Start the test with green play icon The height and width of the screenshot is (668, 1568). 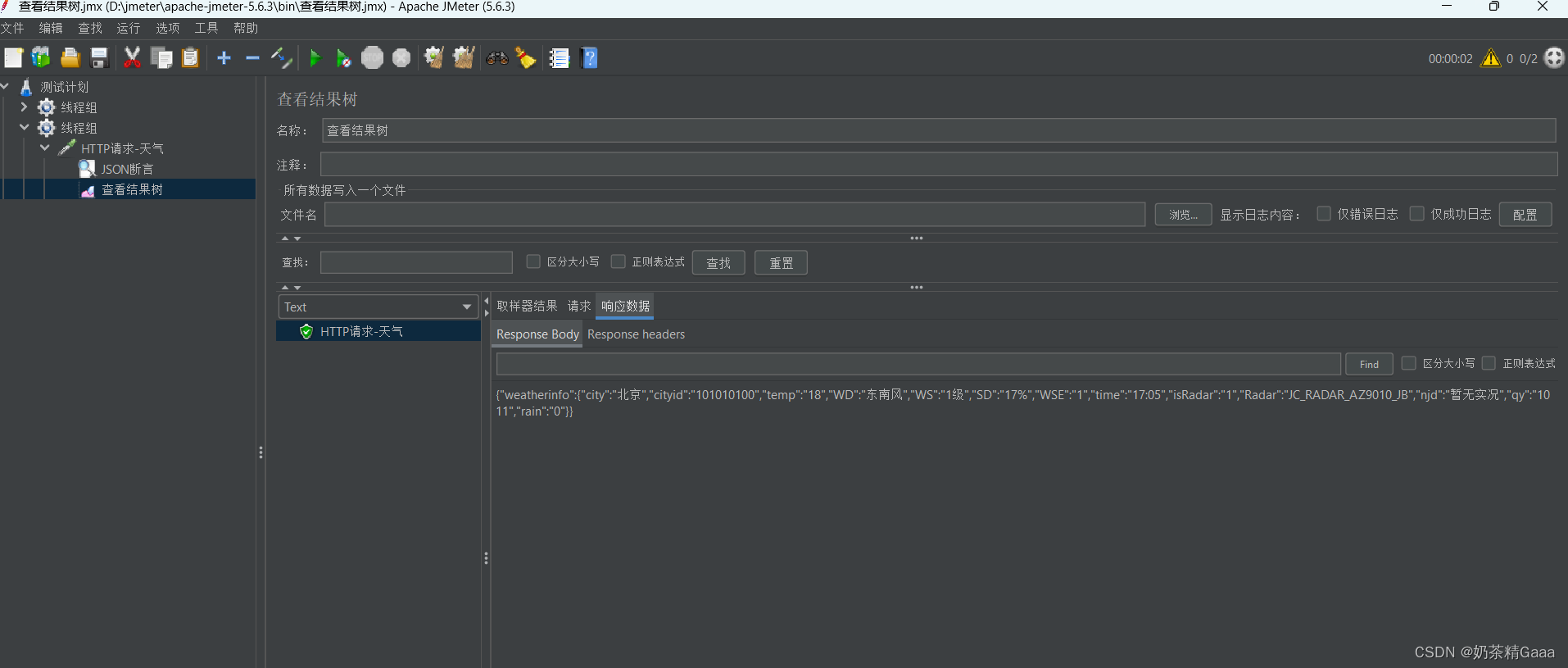point(315,58)
